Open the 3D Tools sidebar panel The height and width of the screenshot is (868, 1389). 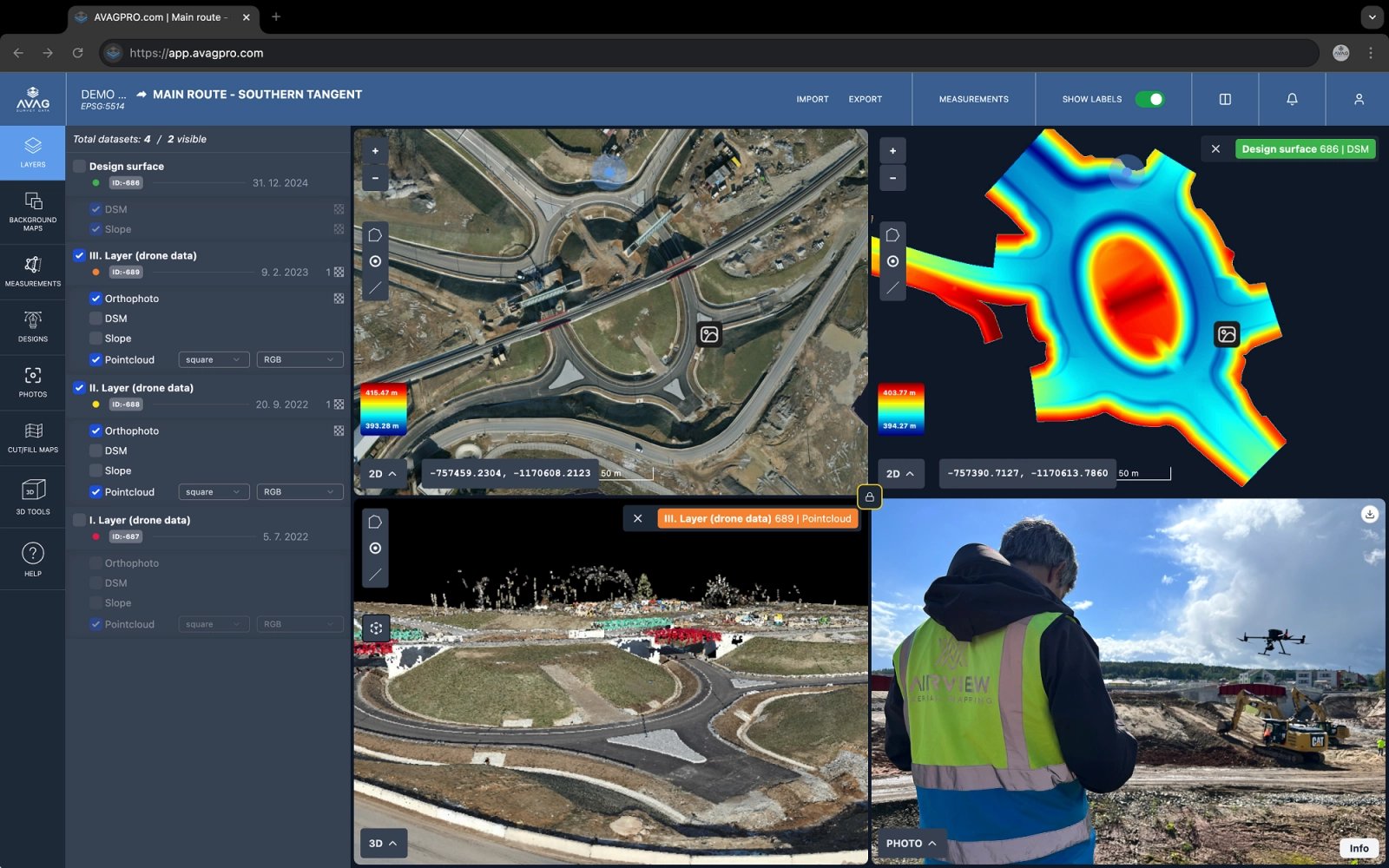coord(33,497)
